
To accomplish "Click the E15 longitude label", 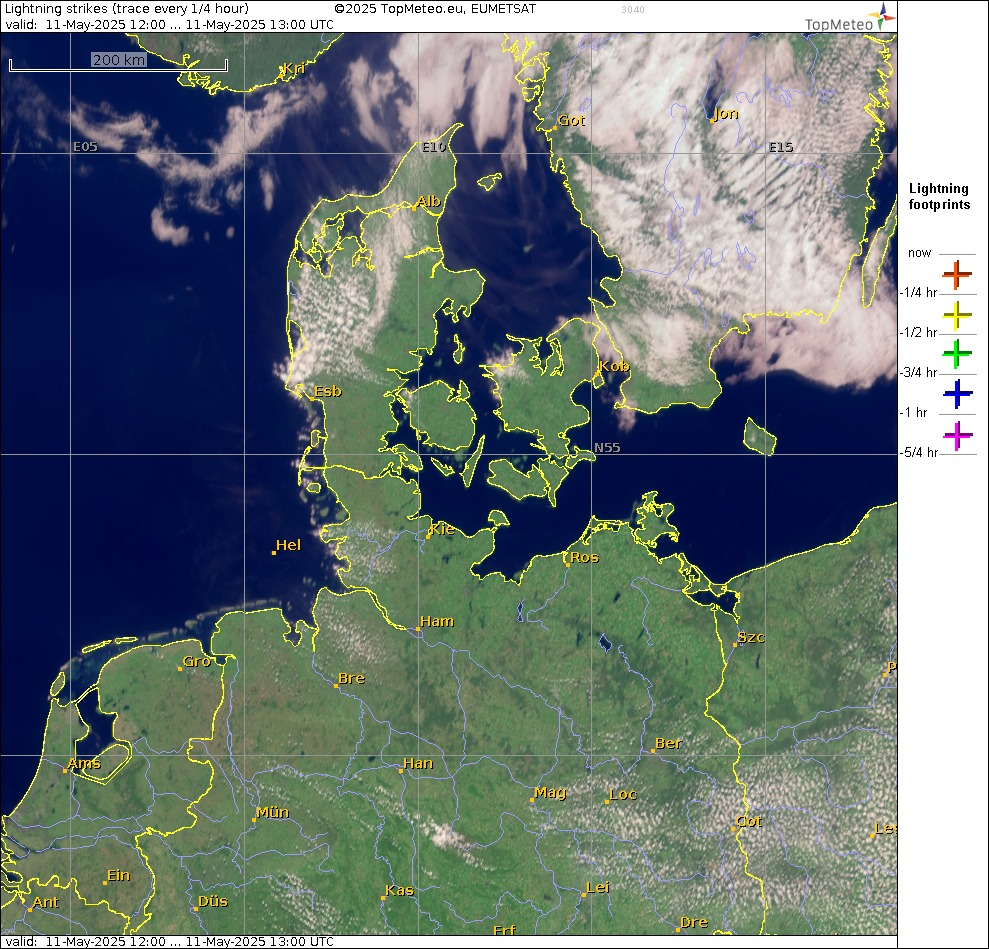I will (x=781, y=146).
